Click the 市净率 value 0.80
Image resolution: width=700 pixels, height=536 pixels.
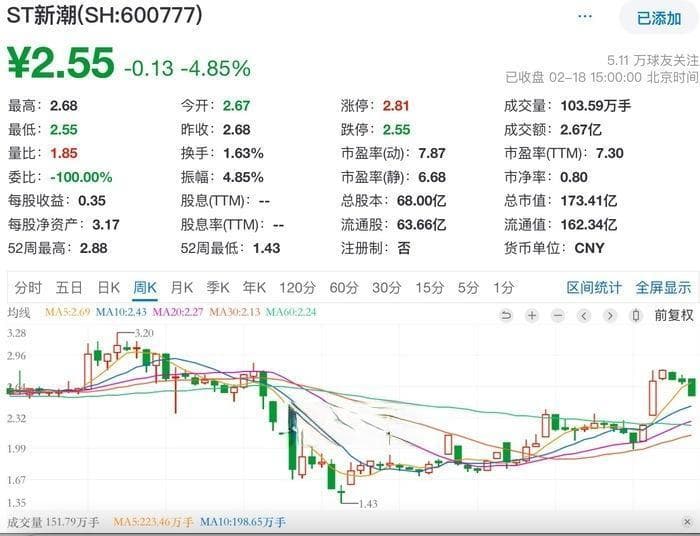[x=574, y=177]
